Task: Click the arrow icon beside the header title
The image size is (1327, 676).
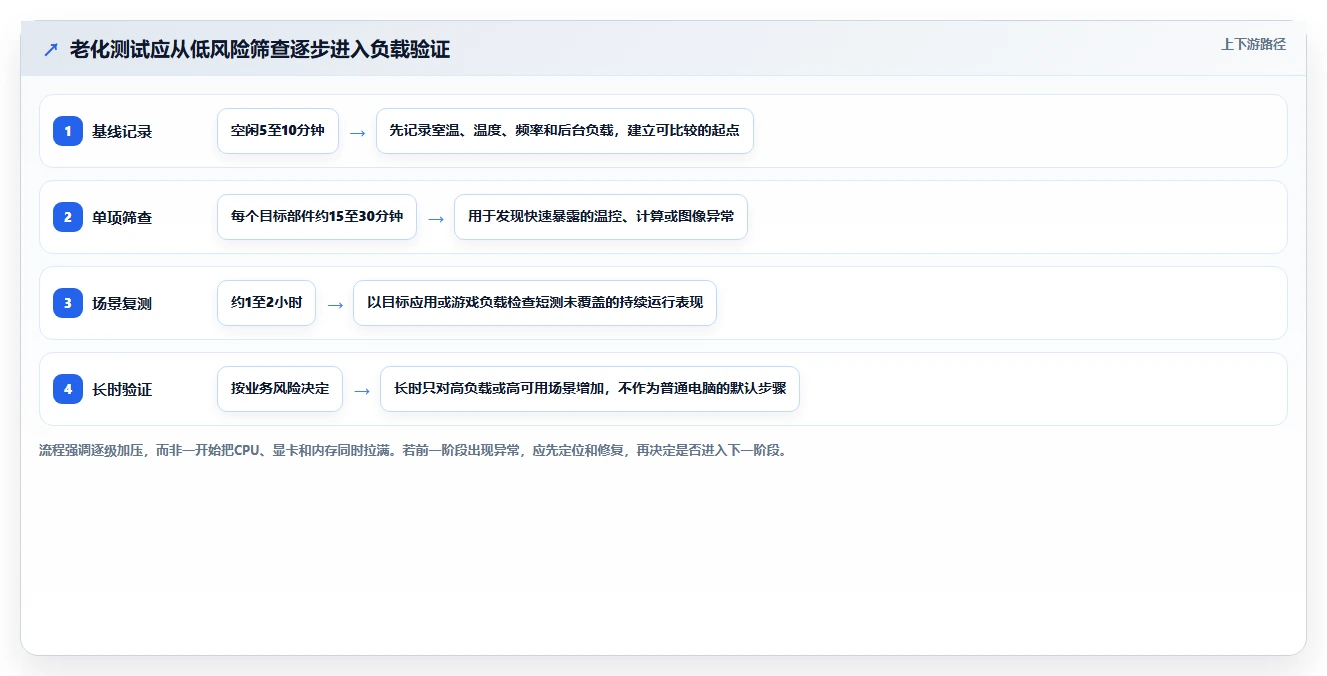Action: tap(51, 50)
